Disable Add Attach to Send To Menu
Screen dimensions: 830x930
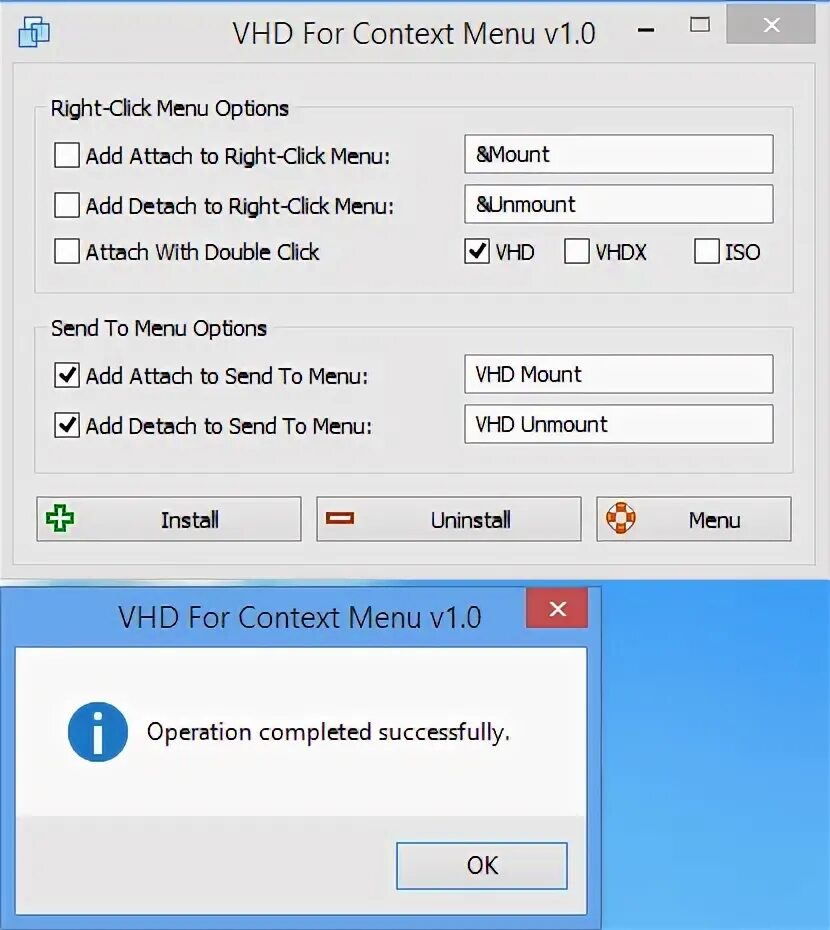point(66,375)
